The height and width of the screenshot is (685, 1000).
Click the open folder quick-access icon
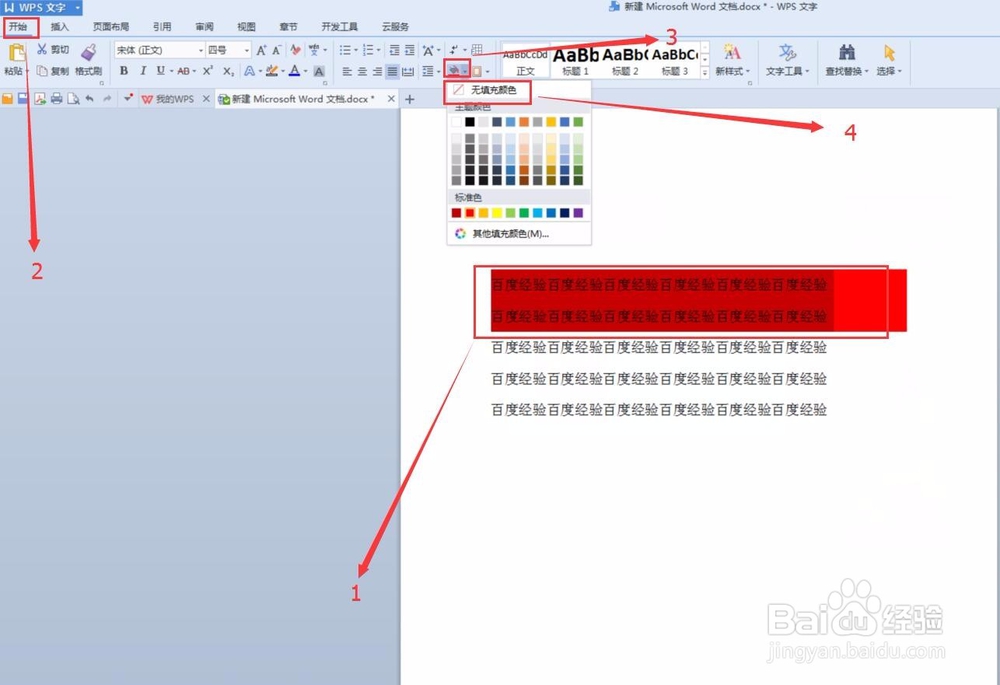tap(7, 98)
